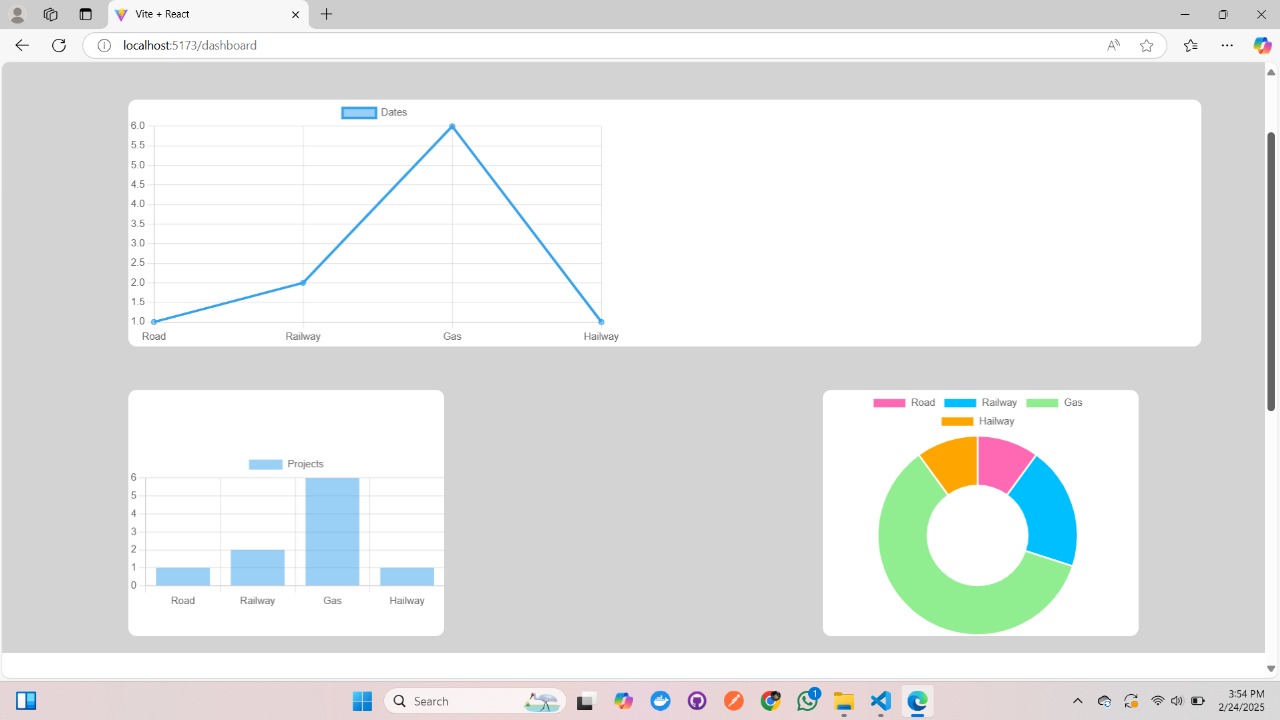Click the page vertical scrollbar thumb
This screenshot has width=1280, height=720.
click(x=1271, y=270)
